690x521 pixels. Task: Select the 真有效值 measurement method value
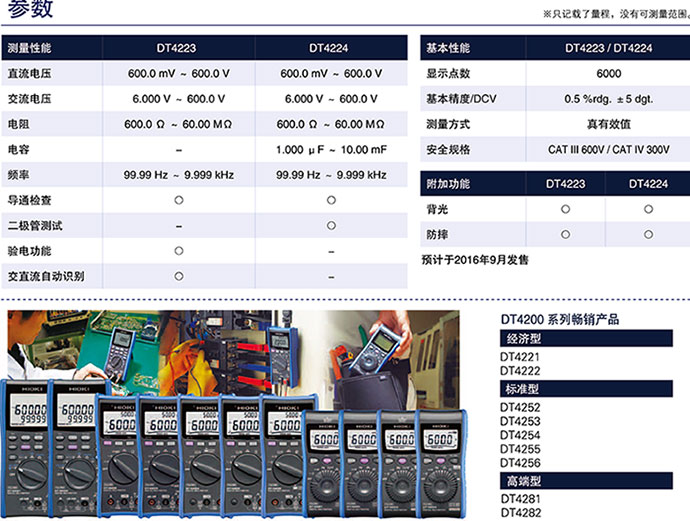(x=609, y=124)
